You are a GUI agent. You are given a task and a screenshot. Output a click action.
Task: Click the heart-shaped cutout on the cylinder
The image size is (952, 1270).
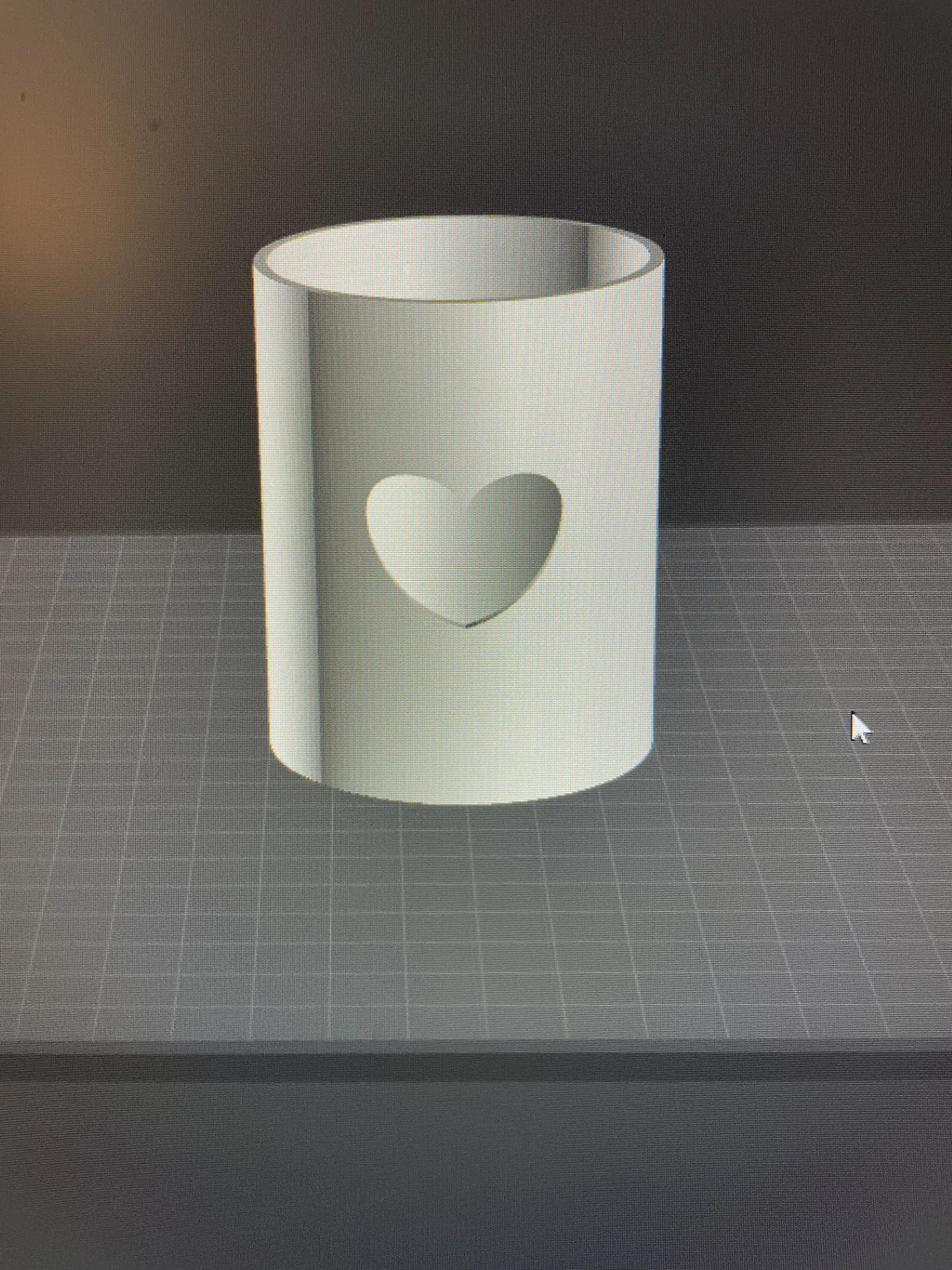coord(463,549)
